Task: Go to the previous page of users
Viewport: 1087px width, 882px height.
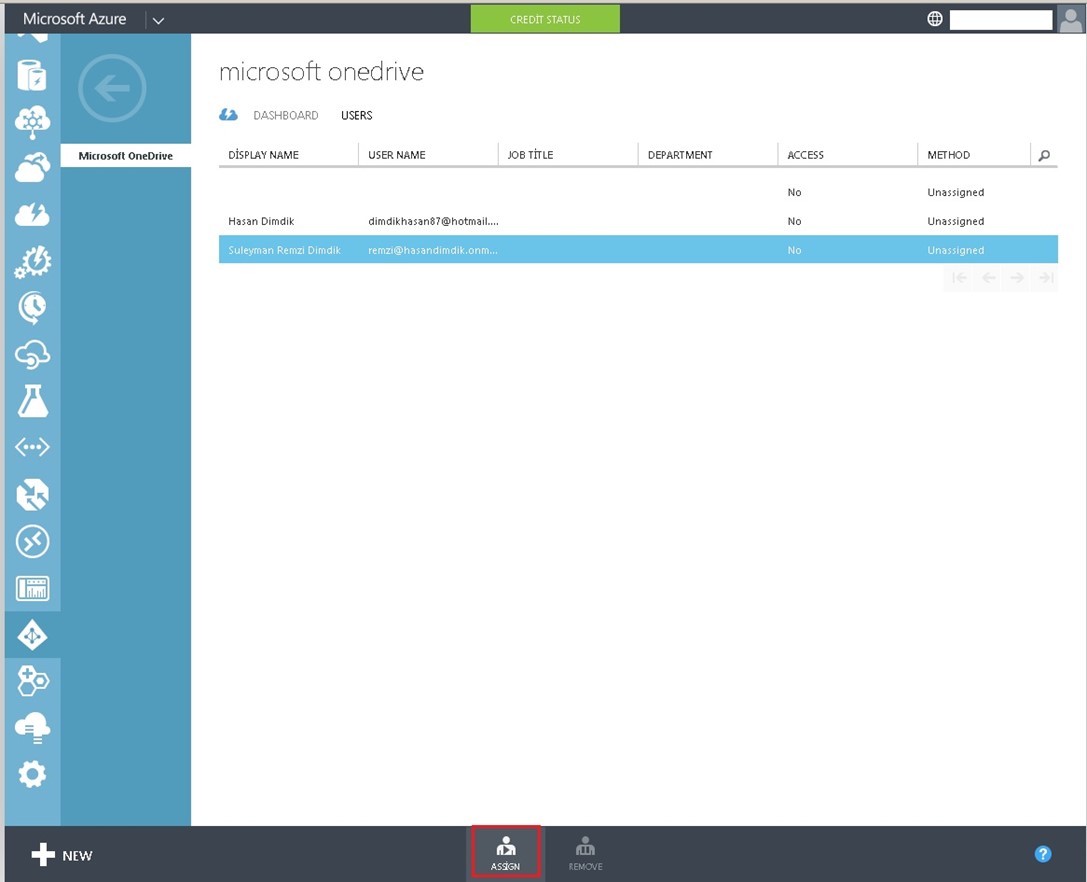Action: point(989,278)
